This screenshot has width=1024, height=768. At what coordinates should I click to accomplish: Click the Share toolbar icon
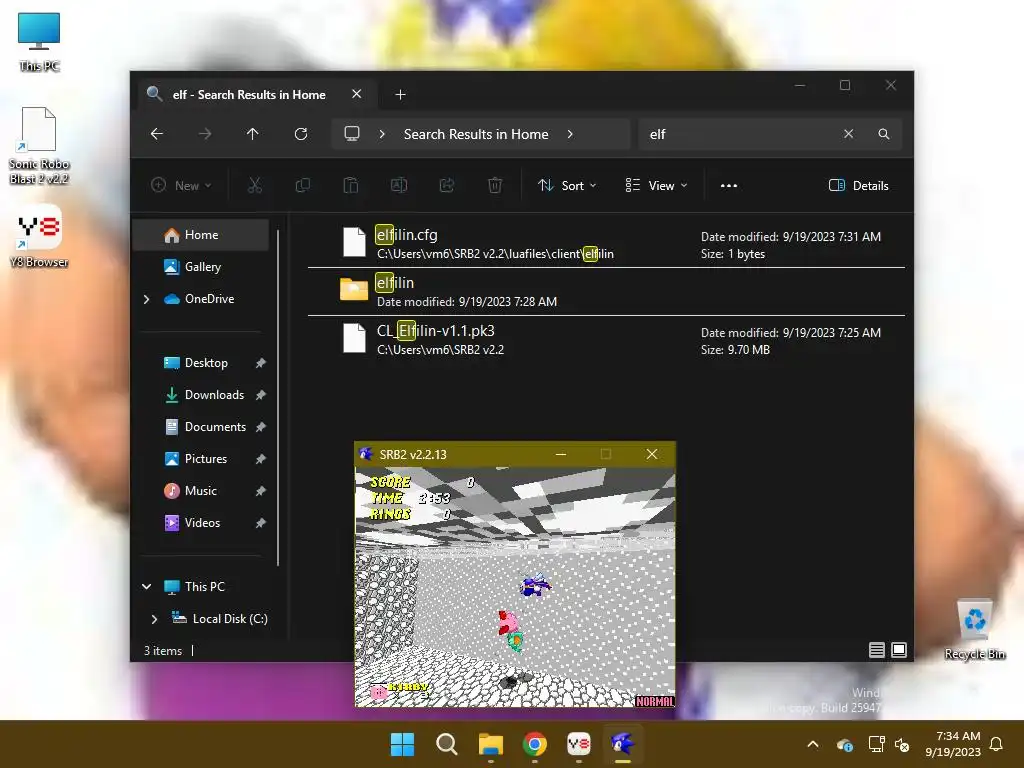click(447, 185)
